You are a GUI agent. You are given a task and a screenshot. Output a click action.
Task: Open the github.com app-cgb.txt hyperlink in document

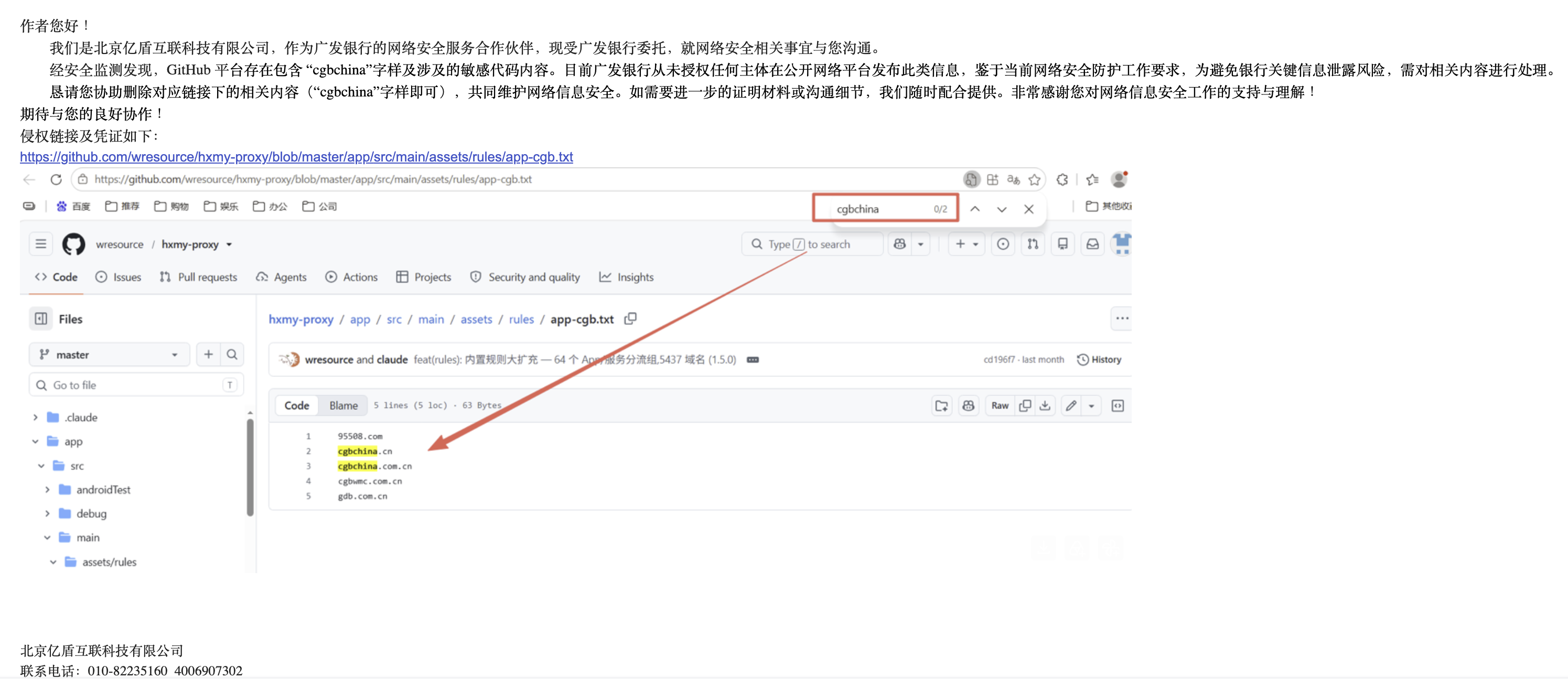pyautogui.click(x=296, y=157)
